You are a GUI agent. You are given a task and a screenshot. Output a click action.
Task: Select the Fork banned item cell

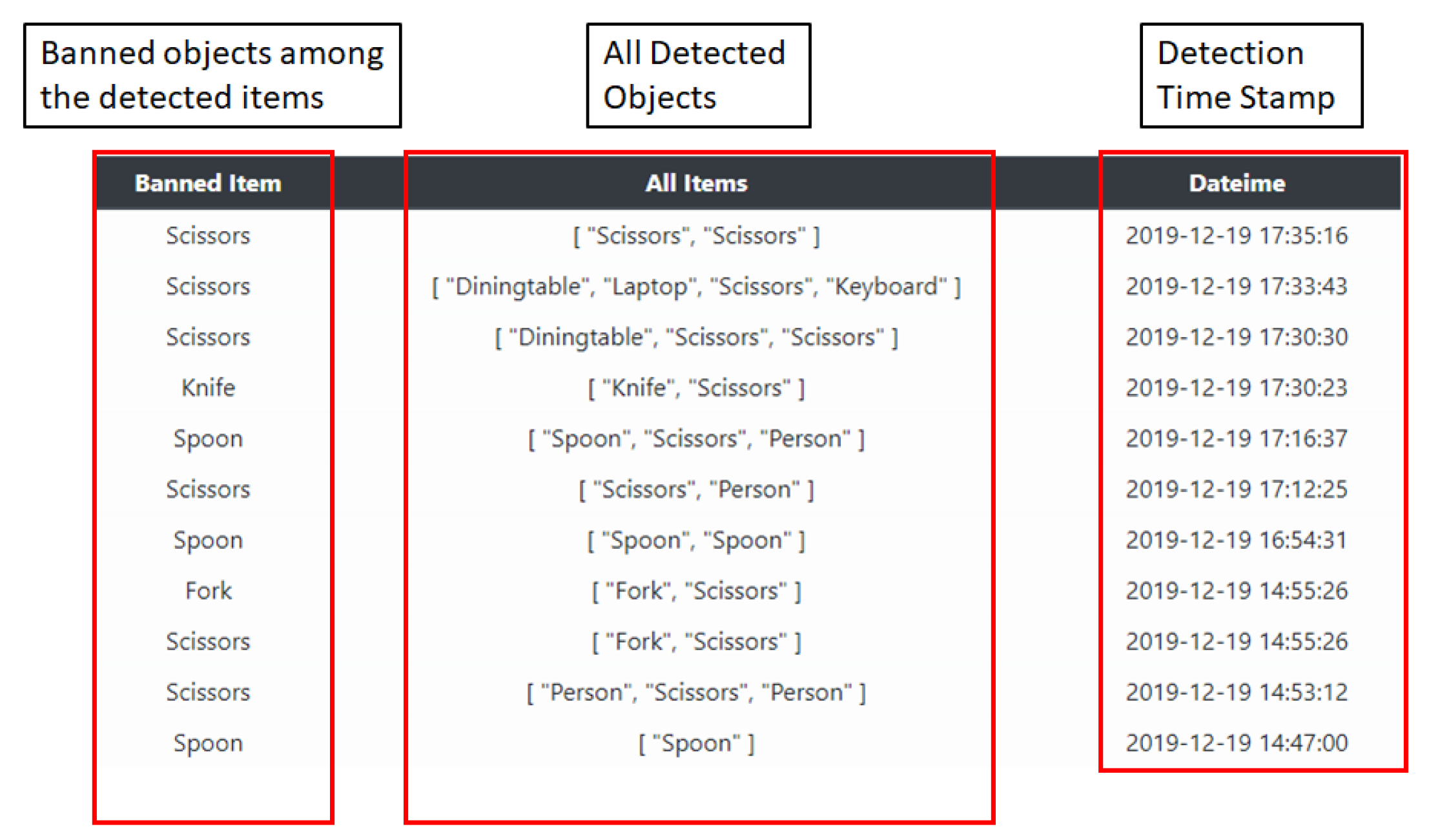(208, 591)
